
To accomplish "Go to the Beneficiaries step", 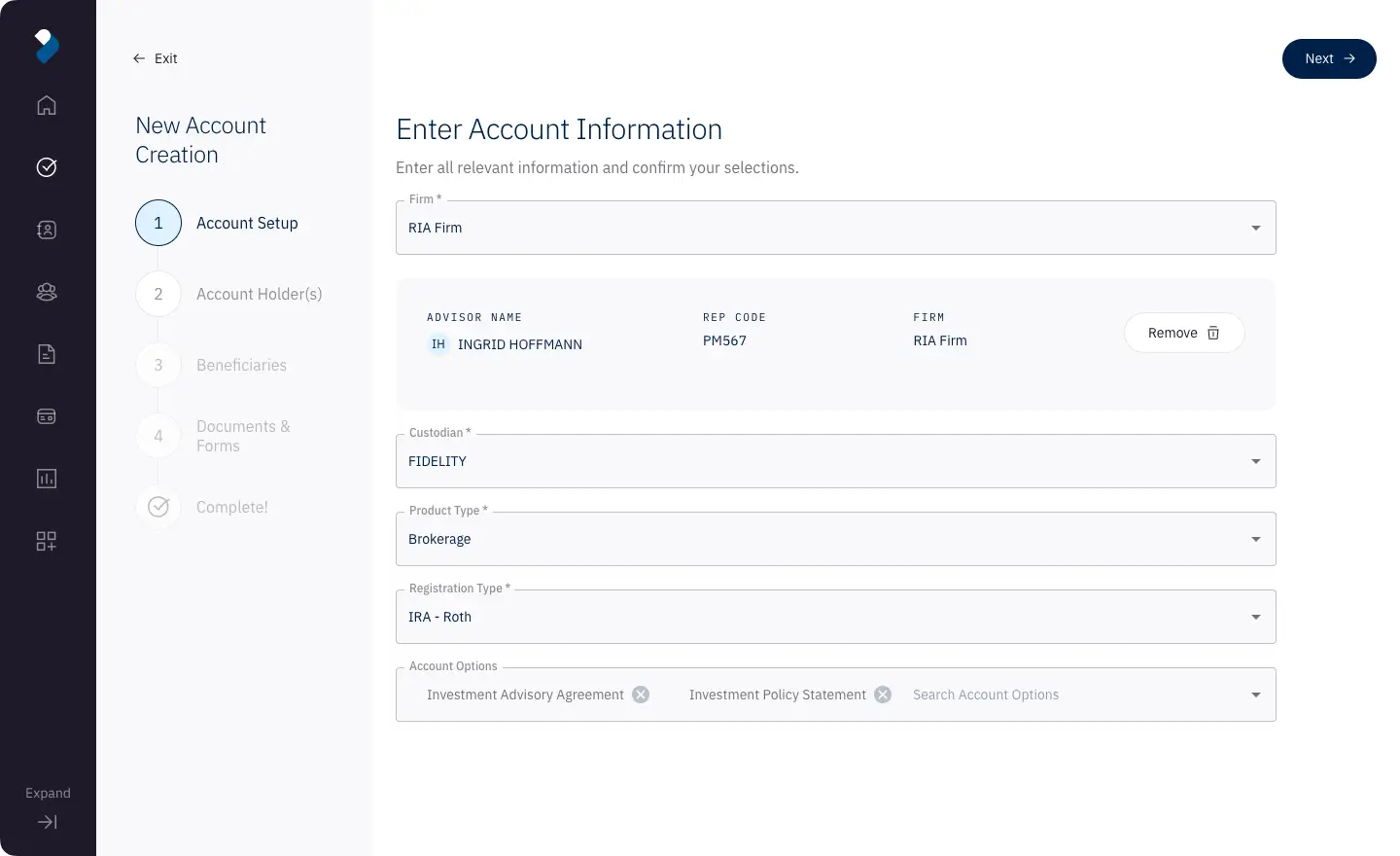I will (x=241, y=365).
